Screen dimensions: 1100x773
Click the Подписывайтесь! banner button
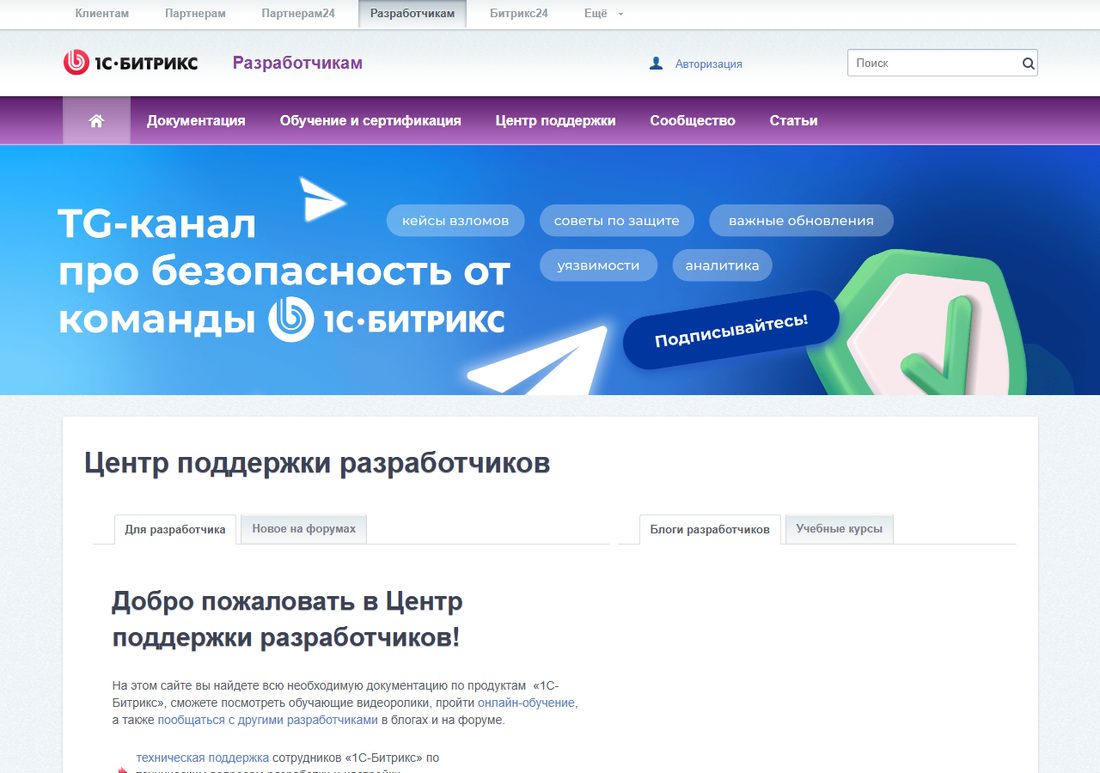[731, 330]
